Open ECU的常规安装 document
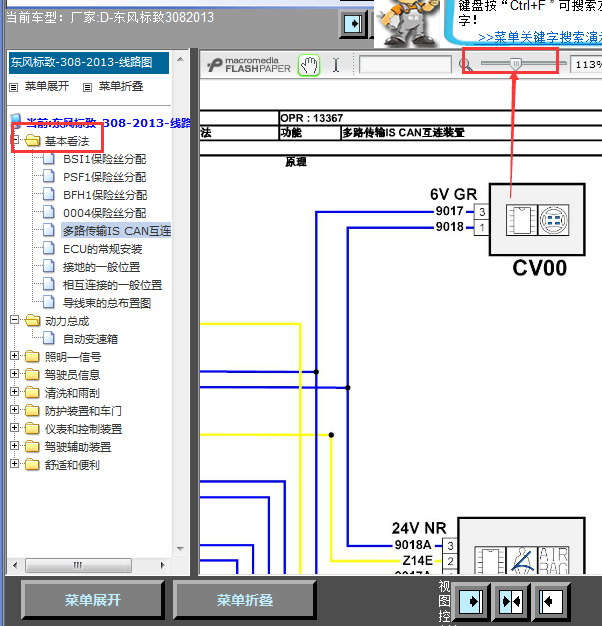This screenshot has width=602, height=626. (103, 249)
